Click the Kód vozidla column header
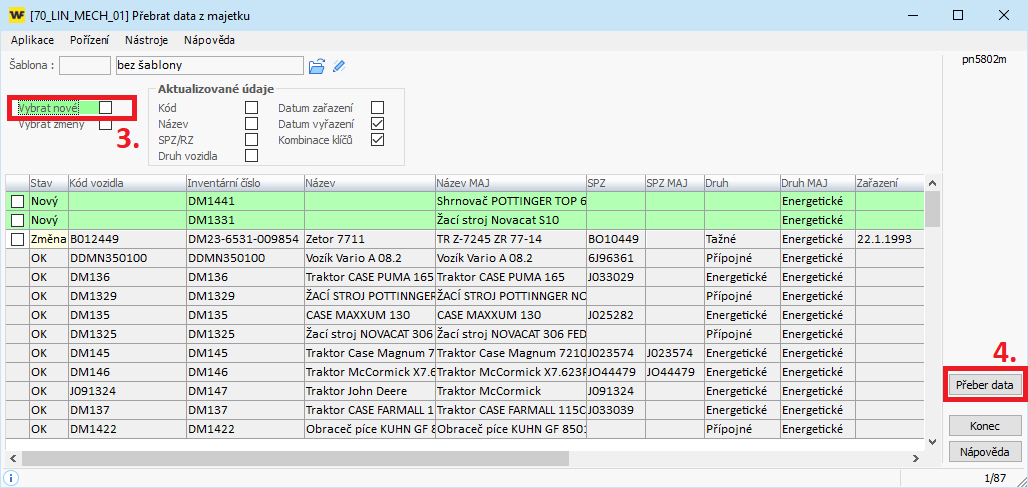The image size is (1028, 488). click(127, 183)
